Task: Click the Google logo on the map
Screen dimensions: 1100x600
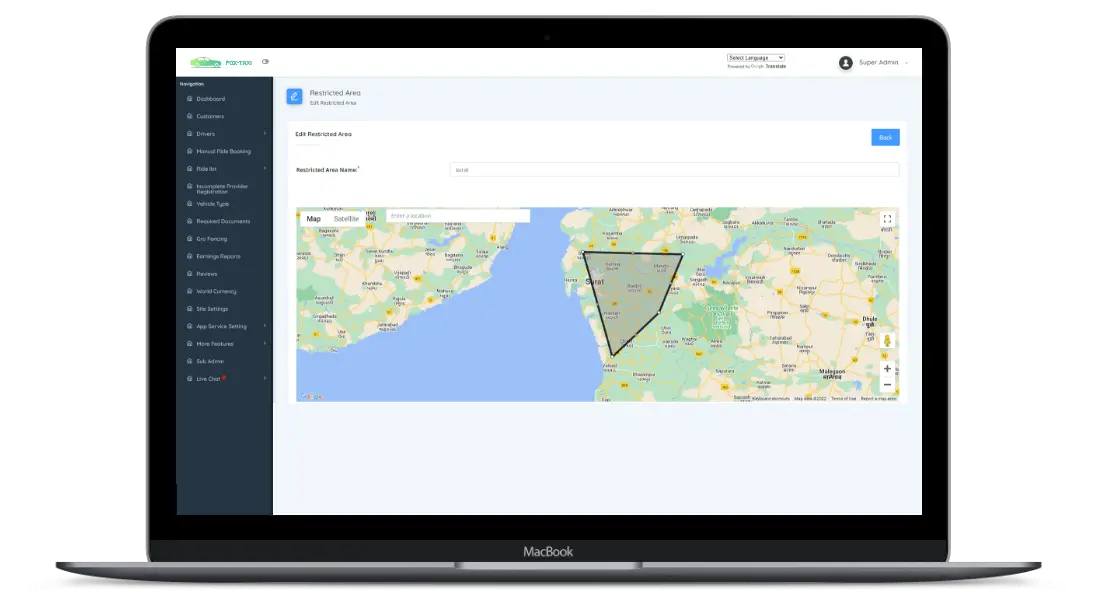Action: 311,396
